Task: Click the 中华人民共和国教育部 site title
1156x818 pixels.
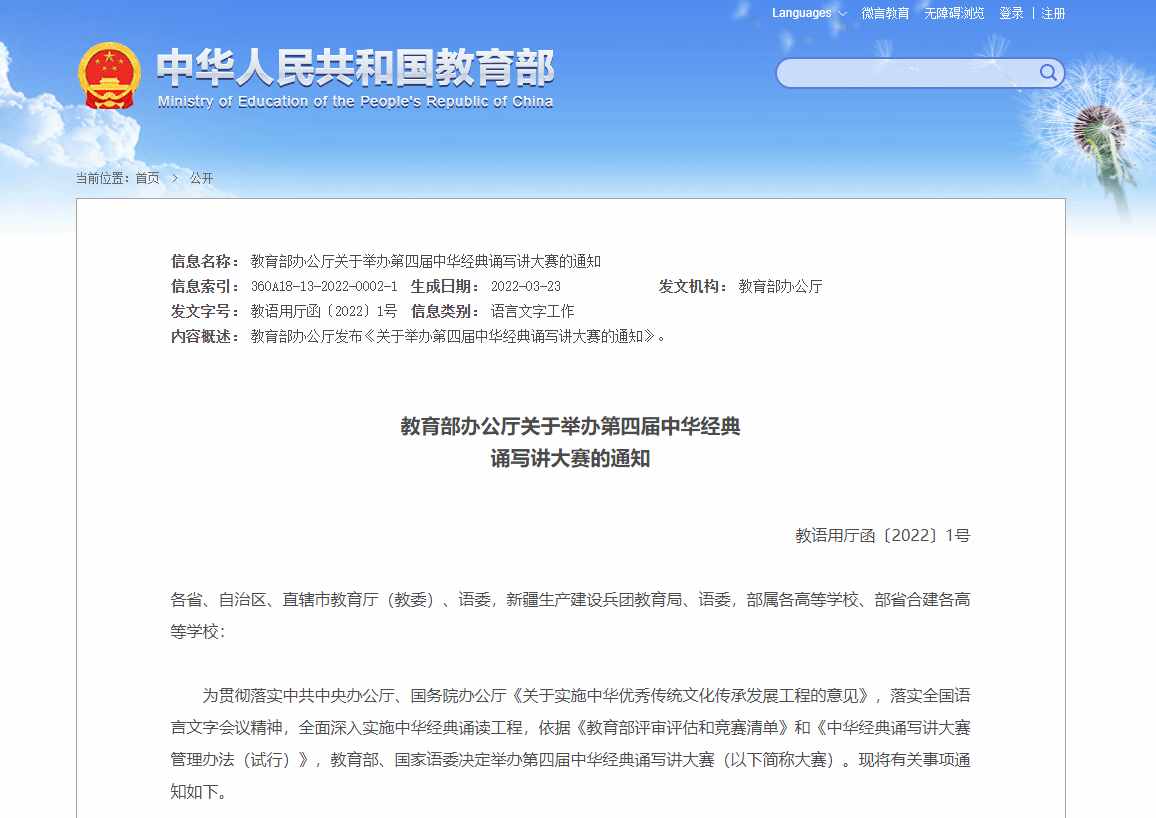Action: 355,68
